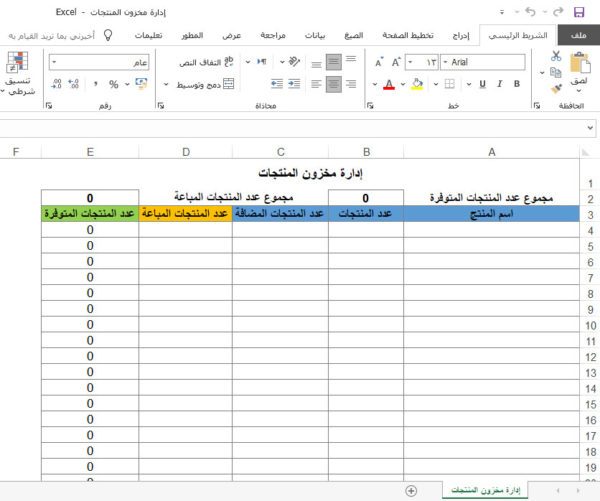600x501 pixels.
Task: Expand the fill color dropdown arrow
Action: [x=403, y=84]
